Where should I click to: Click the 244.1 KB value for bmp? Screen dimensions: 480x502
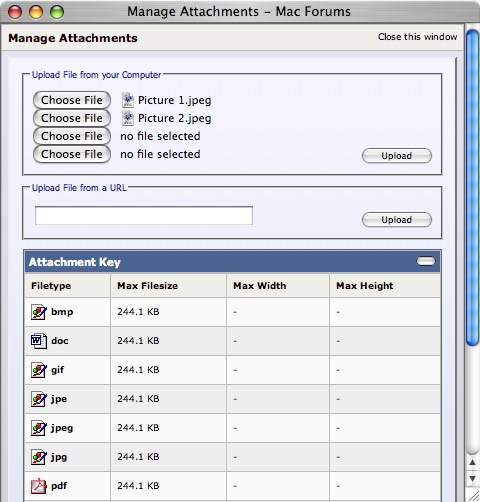tap(138, 312)
